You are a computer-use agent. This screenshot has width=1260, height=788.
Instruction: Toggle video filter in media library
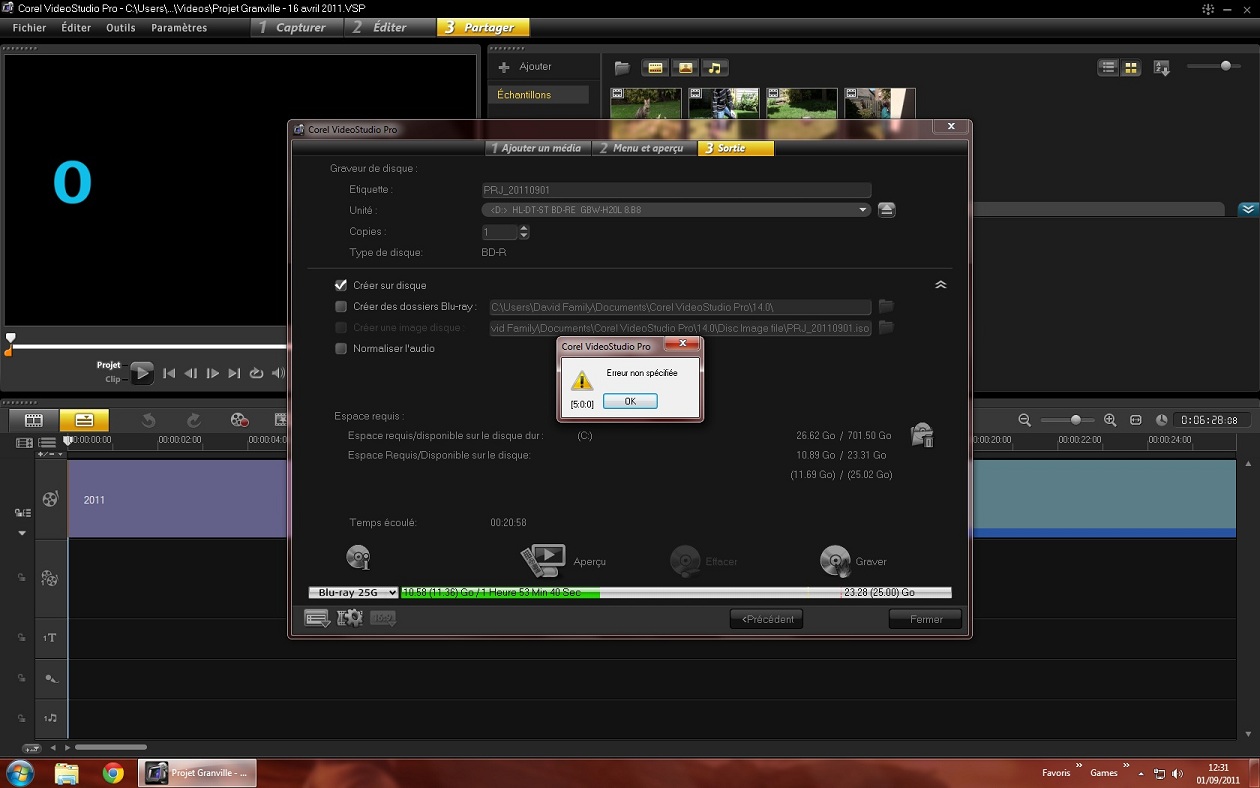[x=656, y=68]
